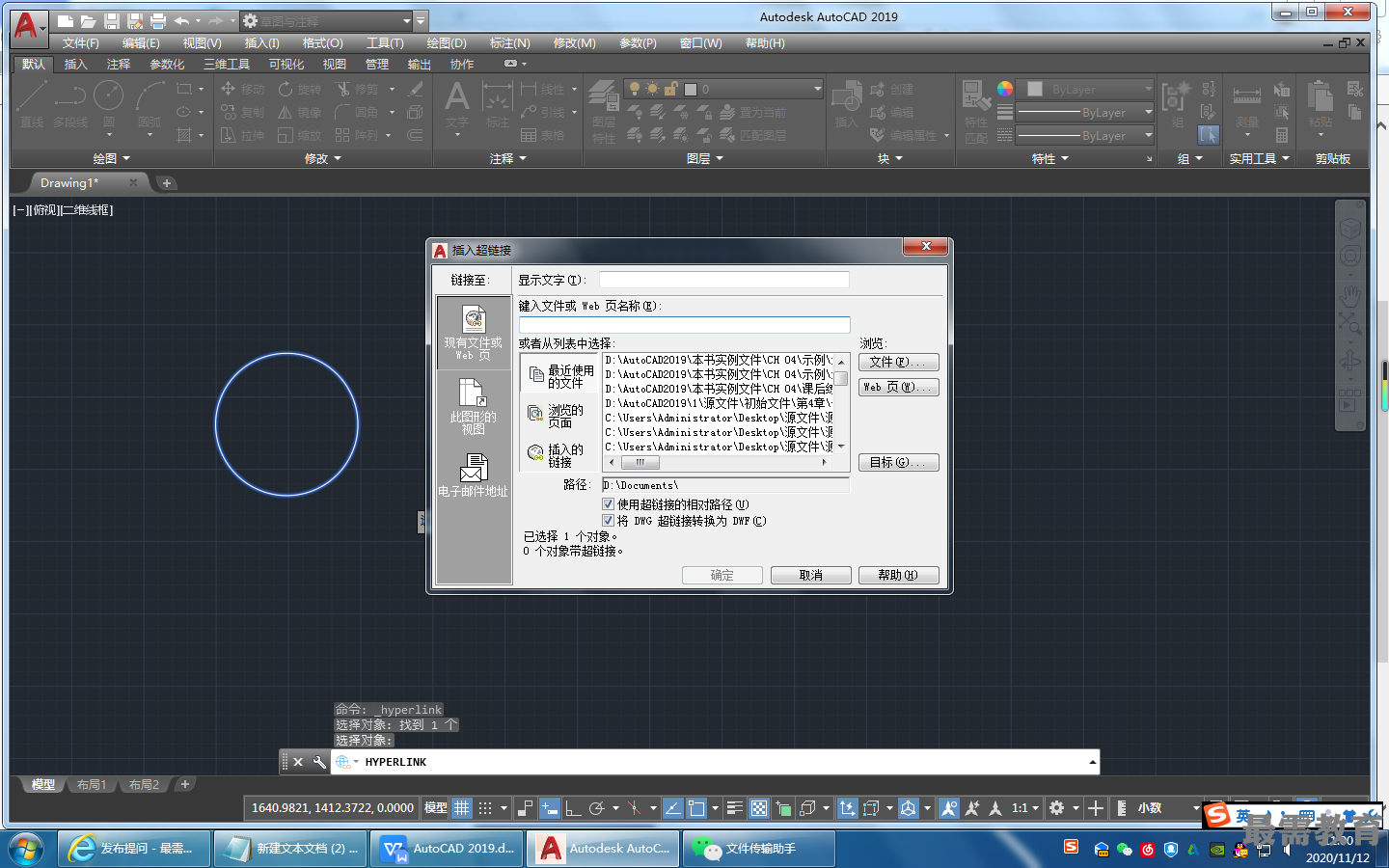This screenshot has height=868, width=1389.
Task: Click the Table (表格) tool
Action: 542,135
